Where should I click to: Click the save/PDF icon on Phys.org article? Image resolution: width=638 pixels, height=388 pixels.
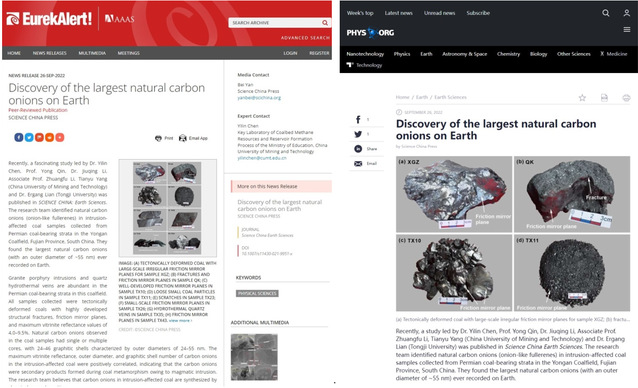(604, 98)
